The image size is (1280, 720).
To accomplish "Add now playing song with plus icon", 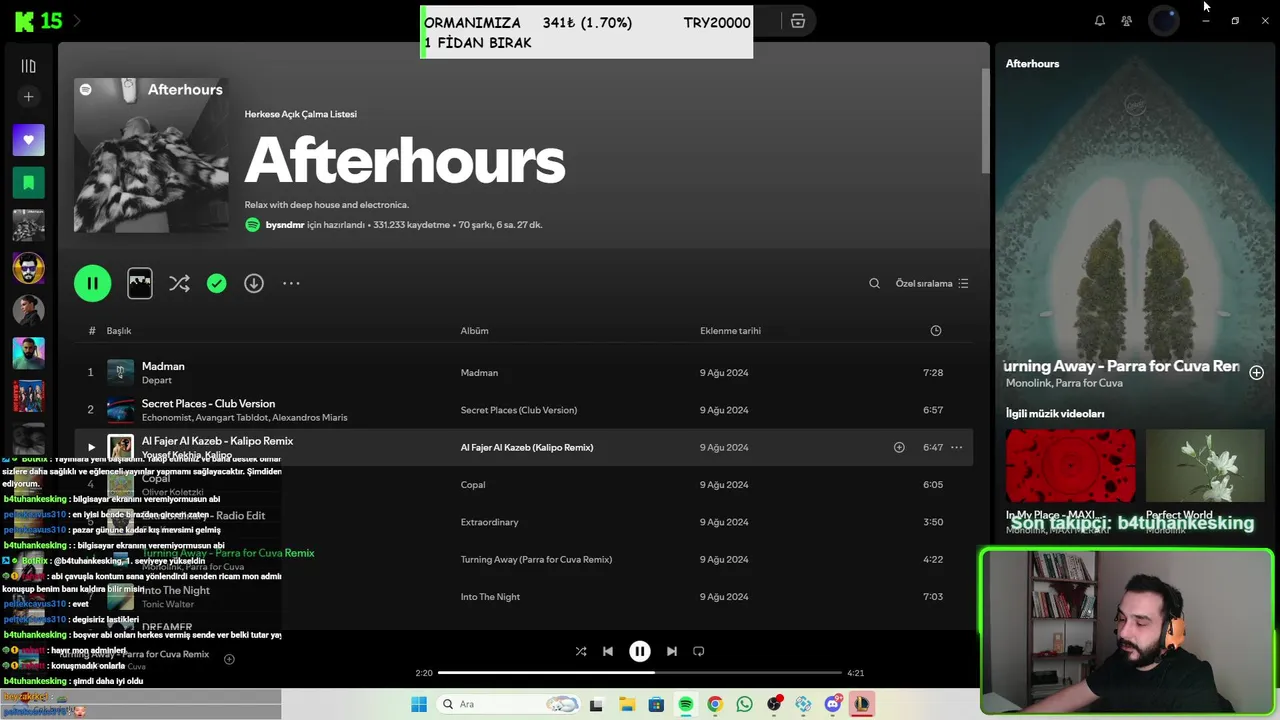I will tap(229, 659).
